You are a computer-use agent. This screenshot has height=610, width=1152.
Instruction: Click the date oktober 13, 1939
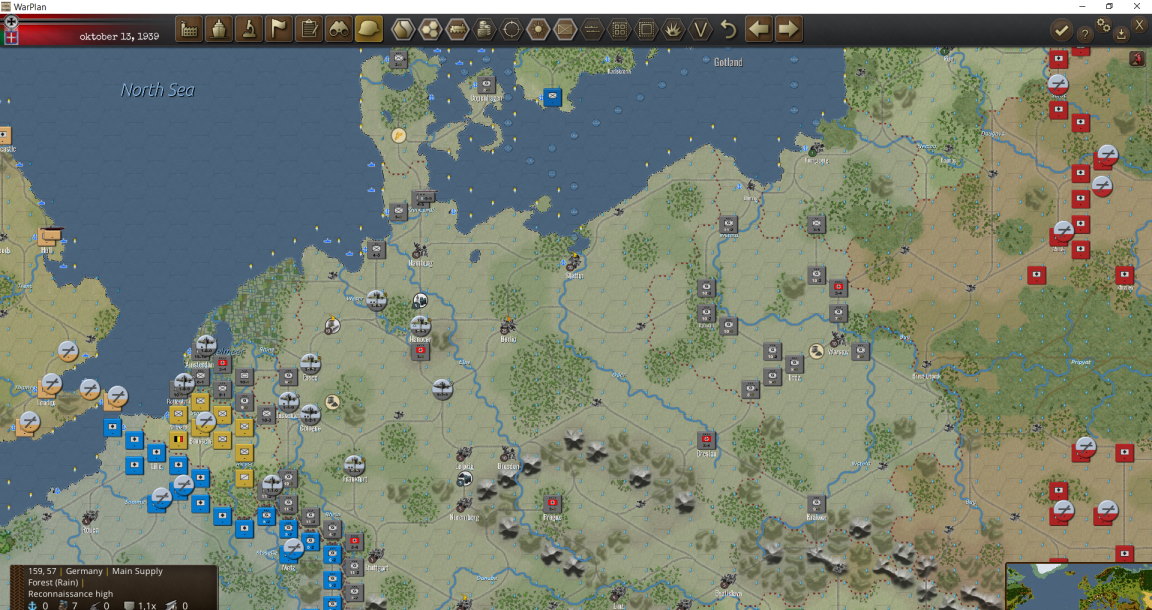click(119, 36)
